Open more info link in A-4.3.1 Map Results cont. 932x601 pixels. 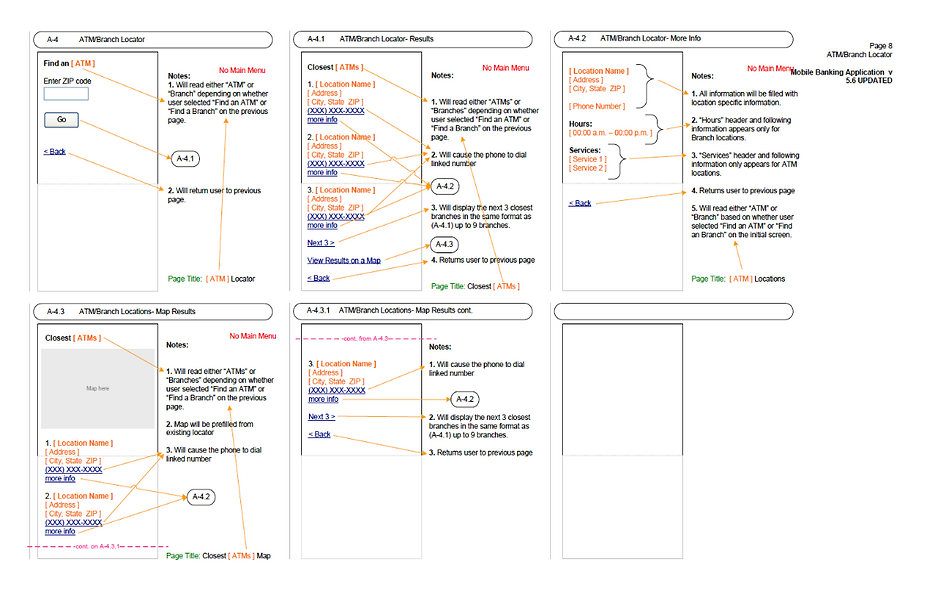(323, 399)
